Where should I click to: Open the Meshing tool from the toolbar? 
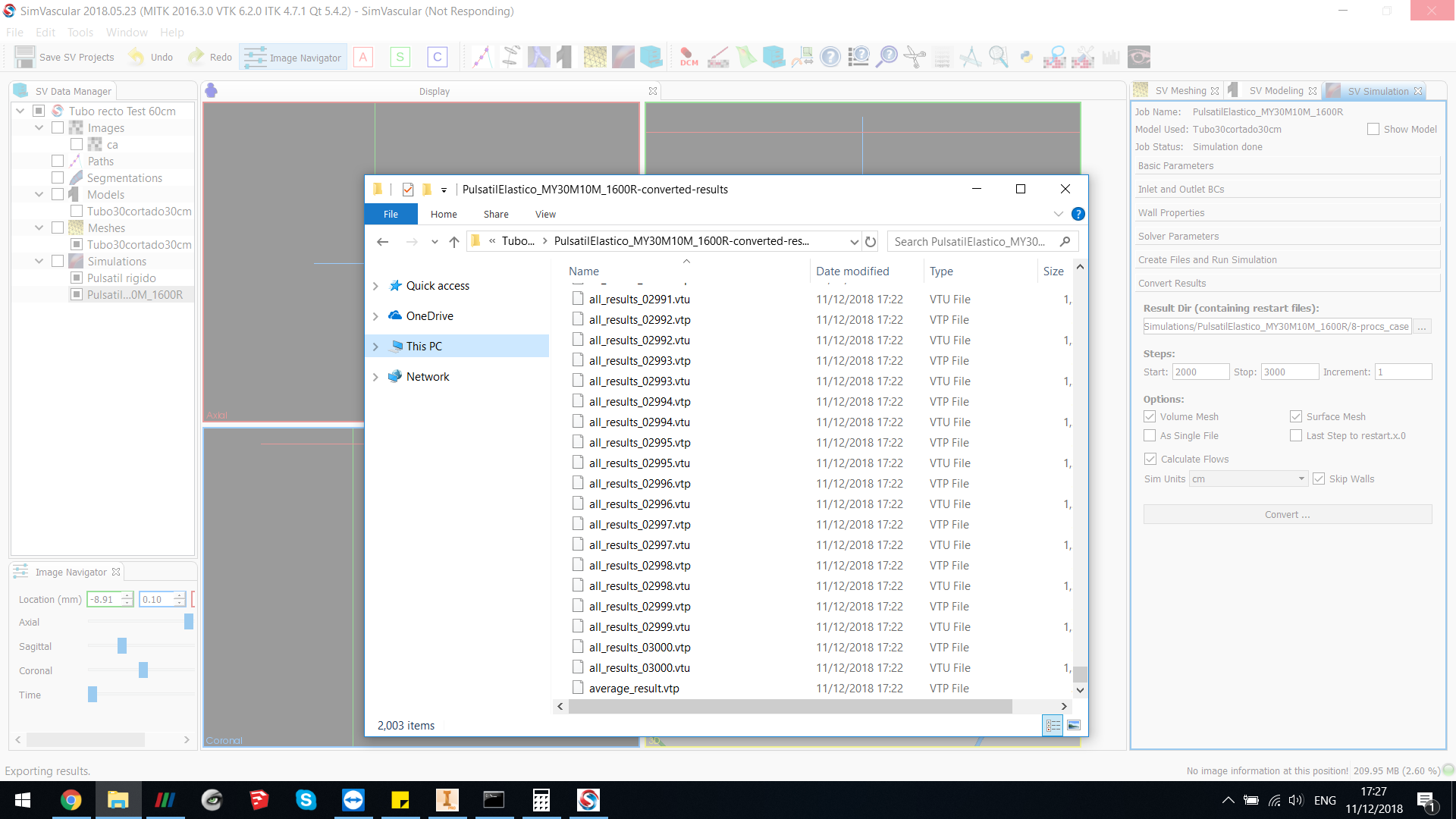(595, 57)
